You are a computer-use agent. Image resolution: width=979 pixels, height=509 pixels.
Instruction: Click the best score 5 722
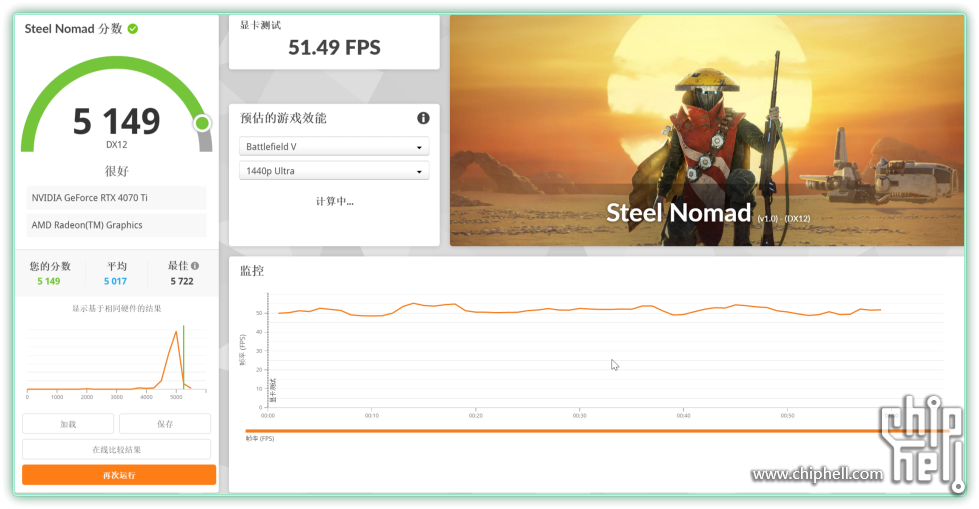pos(182,281)
